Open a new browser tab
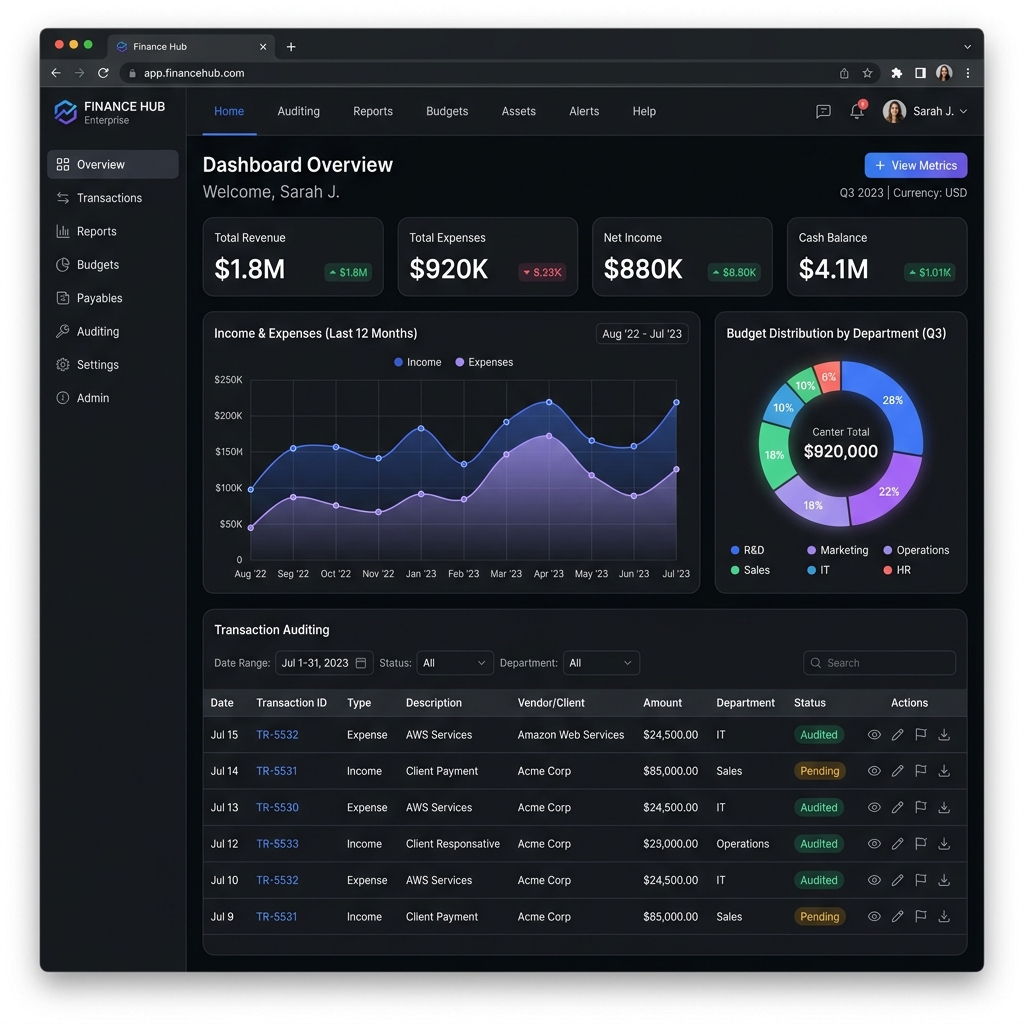The width and height of the screenshot is (1024, 1024). (x=291, y=47)
